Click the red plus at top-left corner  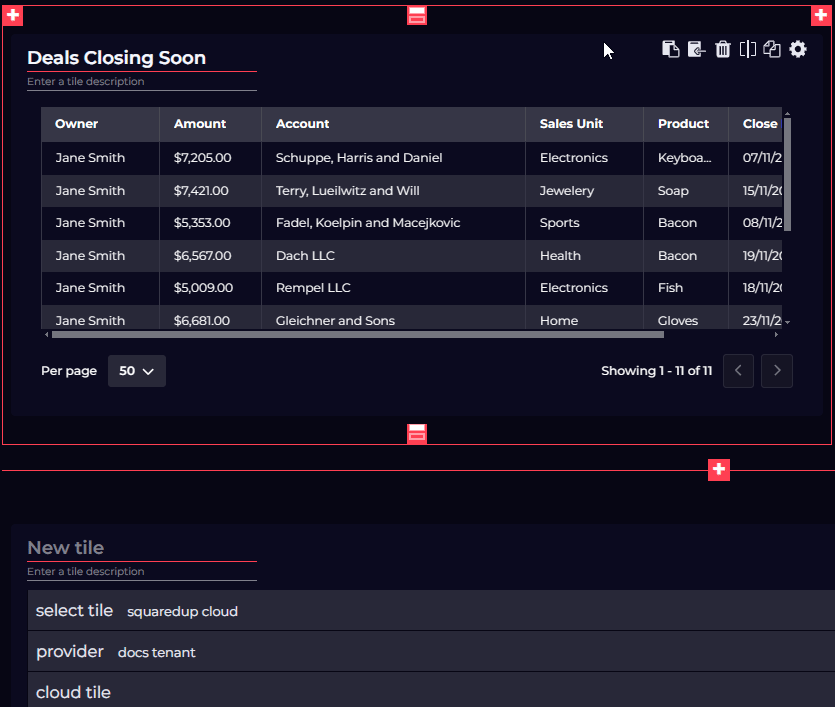[x=13, y=15]
